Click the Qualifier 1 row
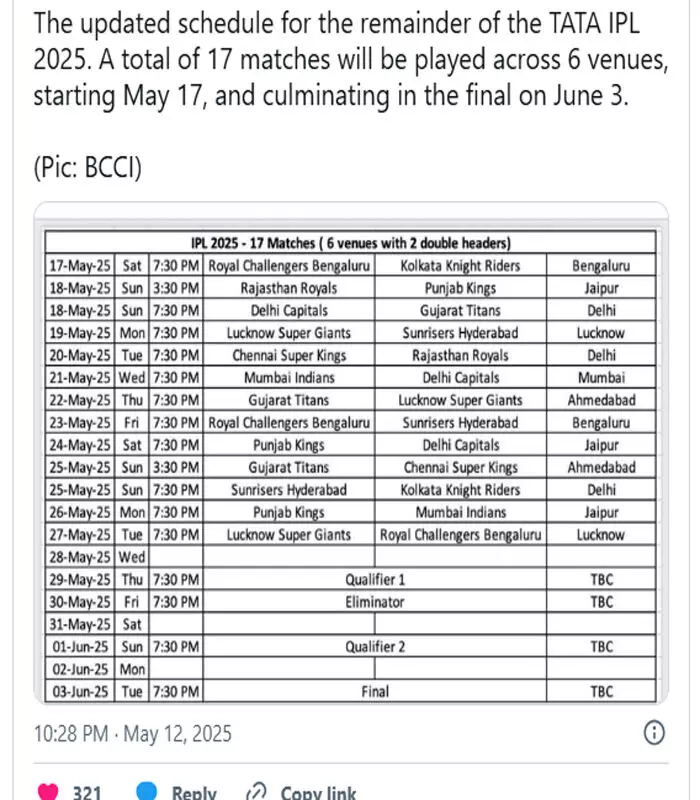Screen dimensions: 700x800 click(351, 580)
